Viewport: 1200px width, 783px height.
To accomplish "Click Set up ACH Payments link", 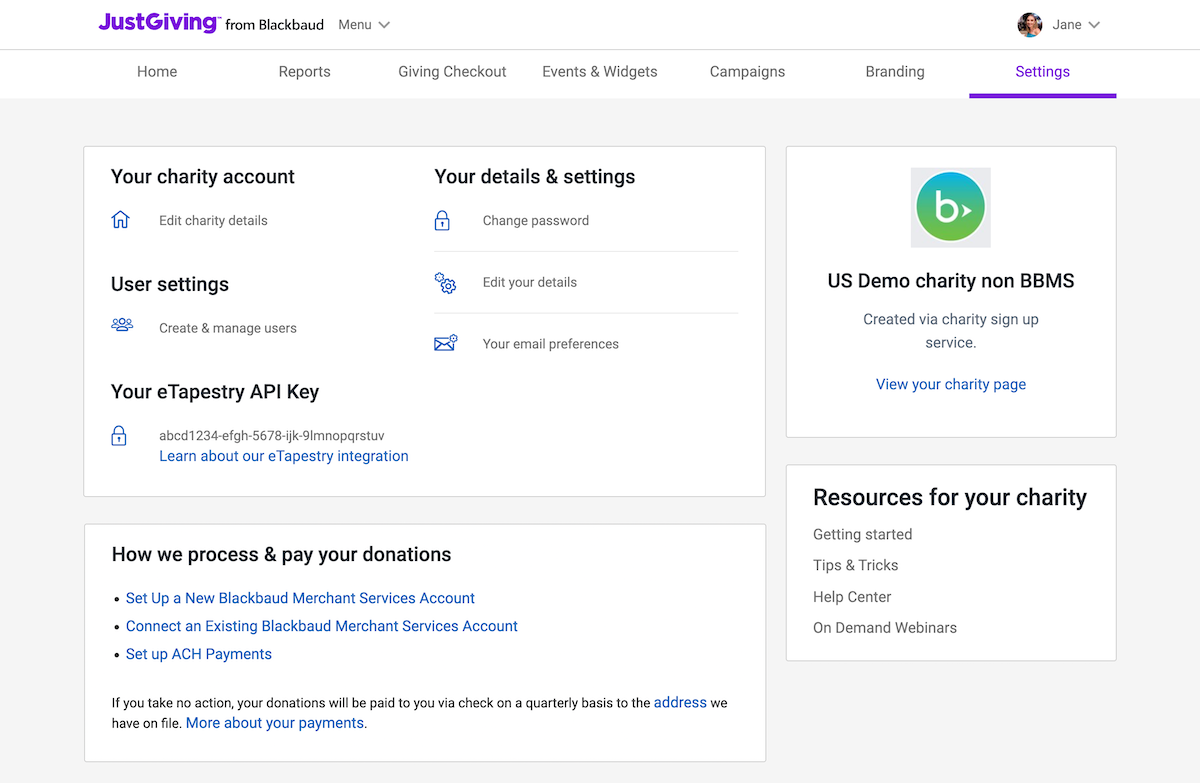I will coord(199,654).
